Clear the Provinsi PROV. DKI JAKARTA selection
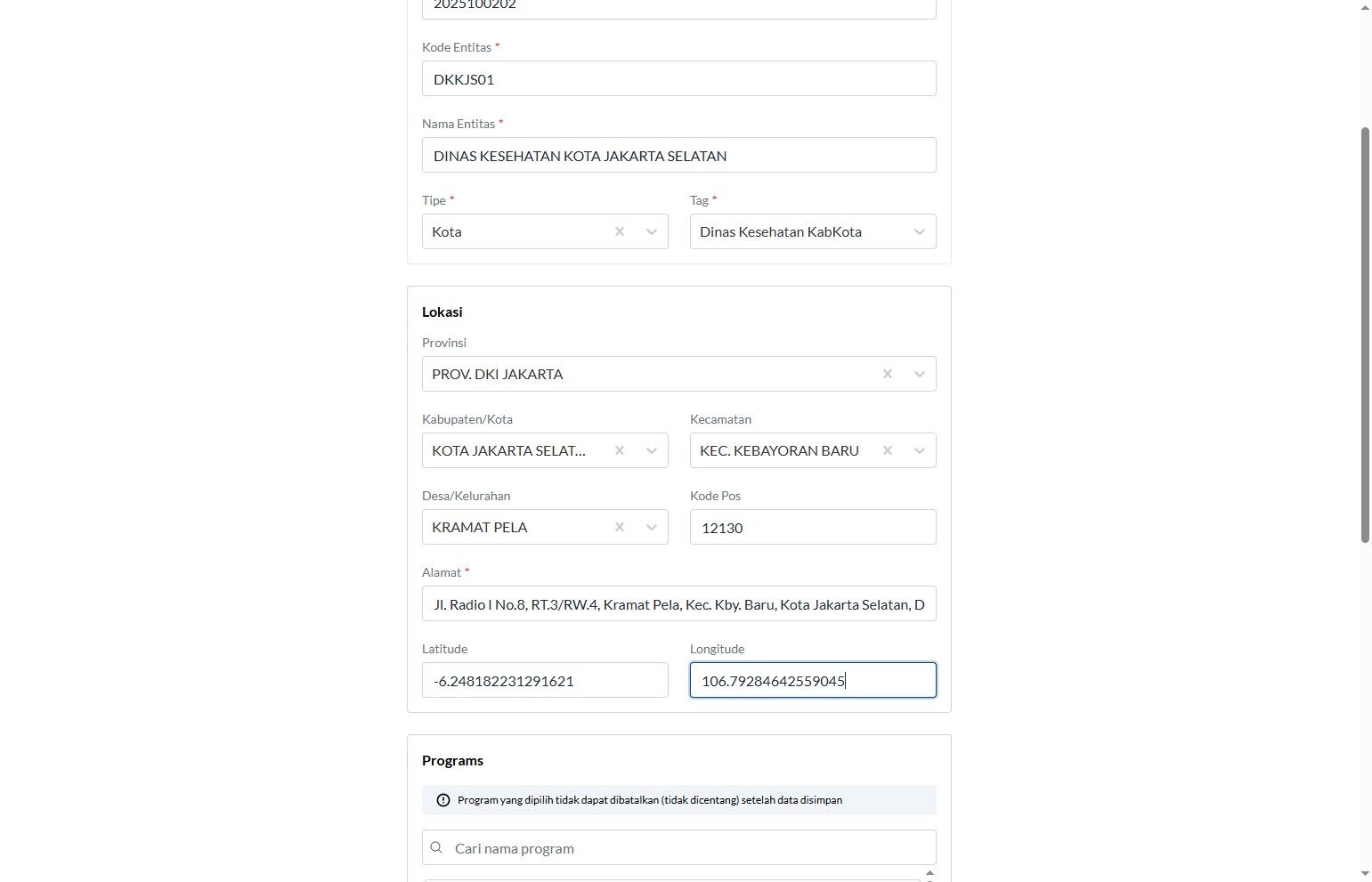This screenshot has width=1372, height=882. 888,374
